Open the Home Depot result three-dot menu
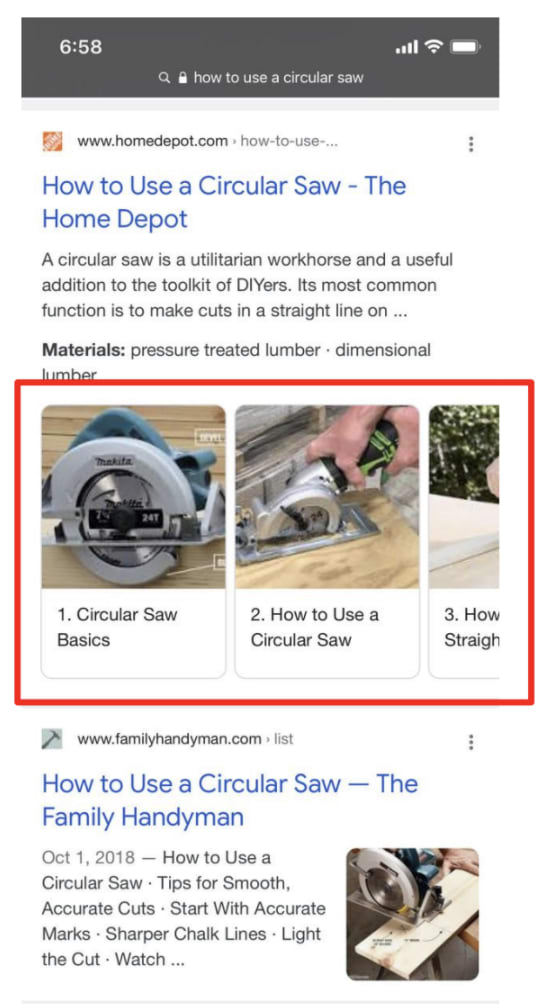The image size is (548, 1004). tap(471, 144)
